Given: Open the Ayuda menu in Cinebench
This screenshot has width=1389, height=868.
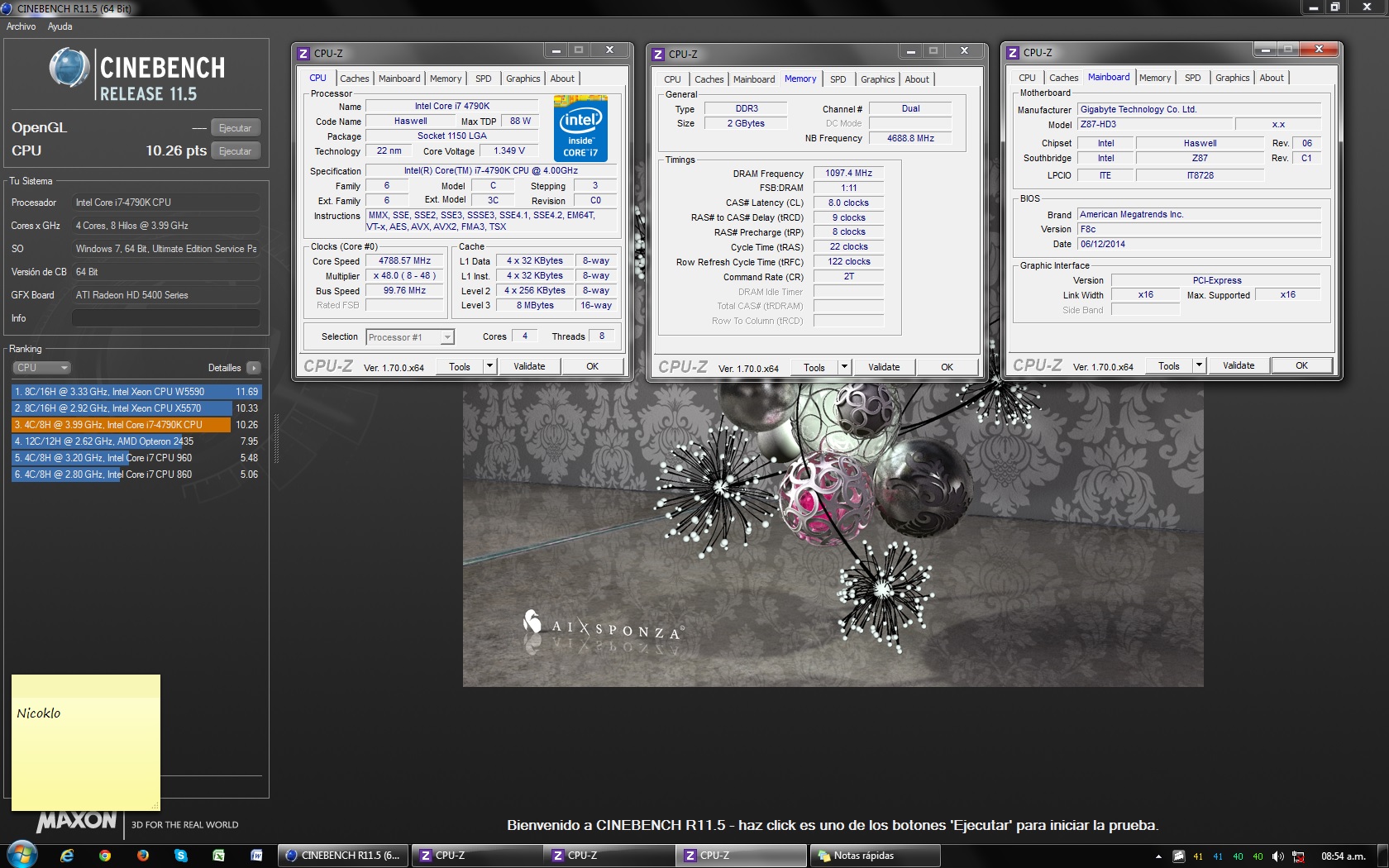Looking at the screenshot, I should click(60, 26).
